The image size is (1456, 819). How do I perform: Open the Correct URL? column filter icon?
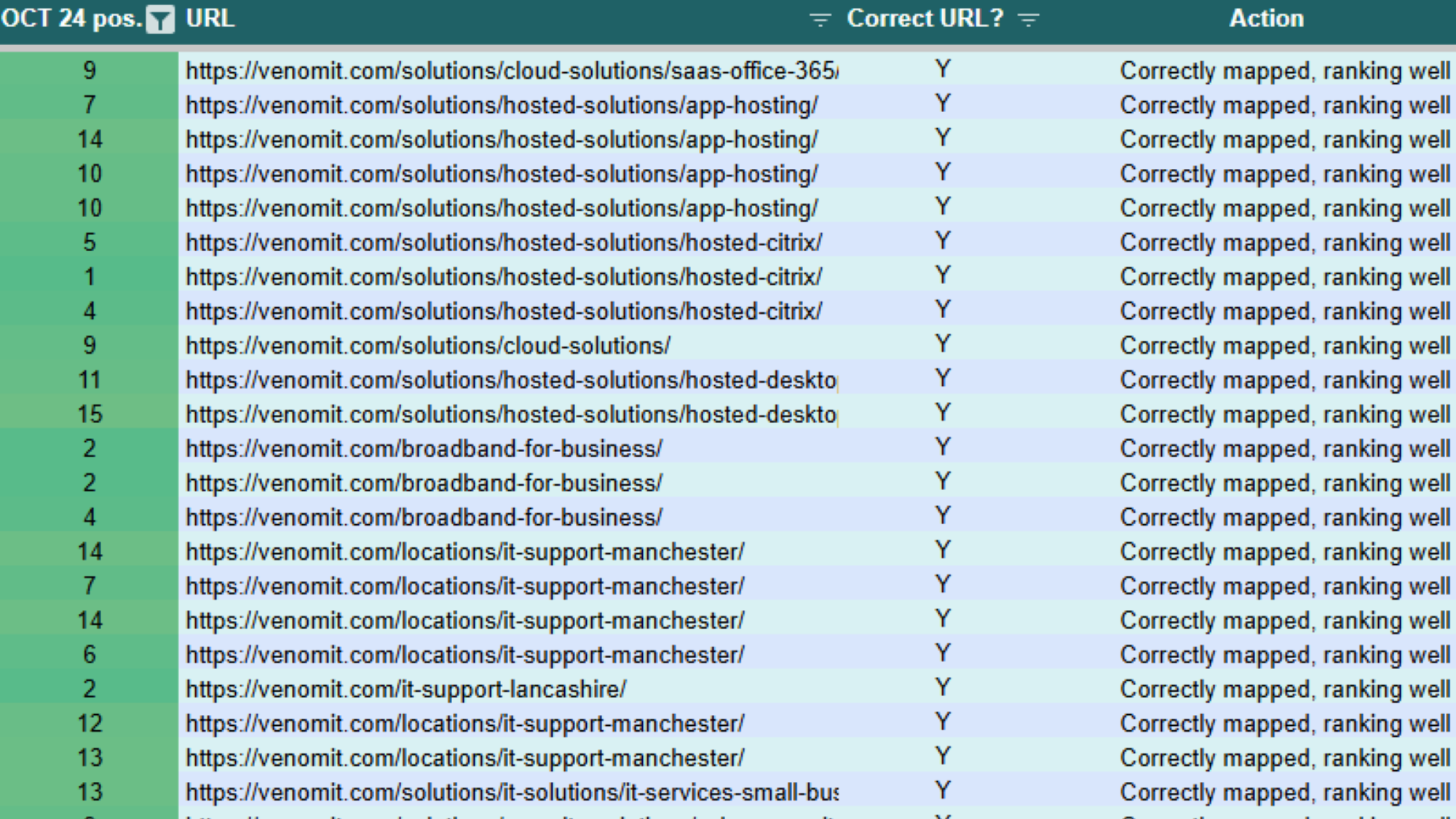tap(1028, 20)
